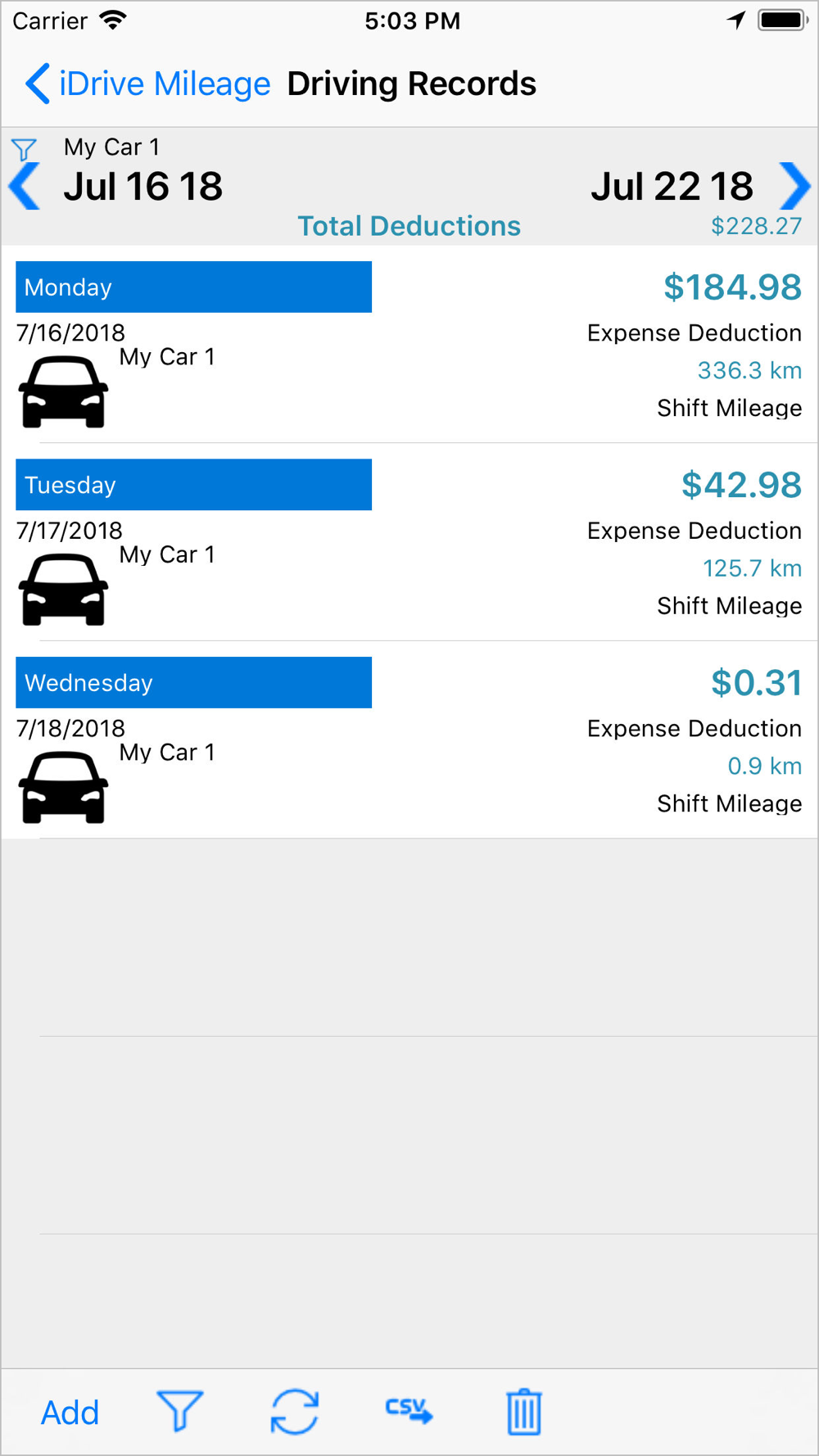Go to previous week with left arrow
This screenshot has height=1456, width=819.
click(x=25, y=187)
